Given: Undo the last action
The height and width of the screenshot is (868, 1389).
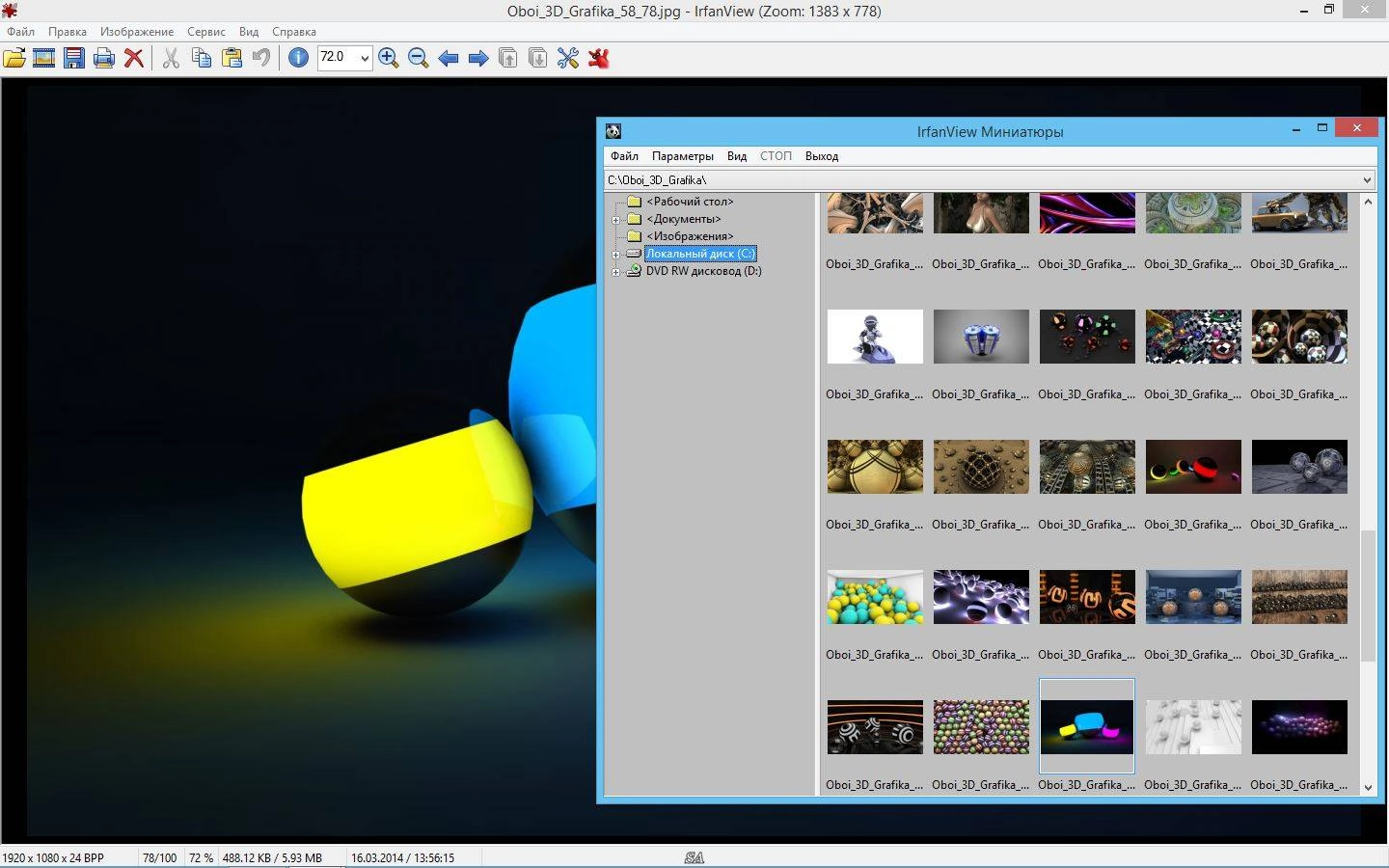Looking at the screenshot, I should [x=261, y=58].
